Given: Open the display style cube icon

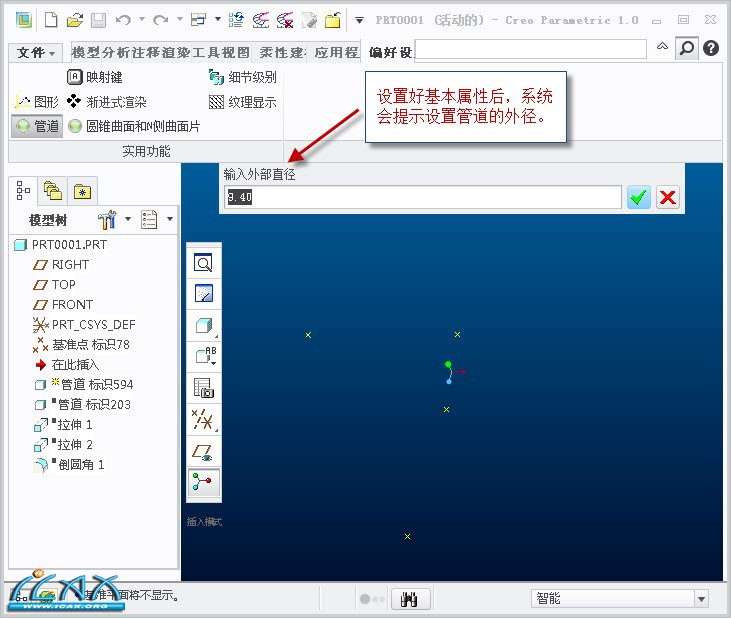Looking at the screenshot, I should (204, 326).
